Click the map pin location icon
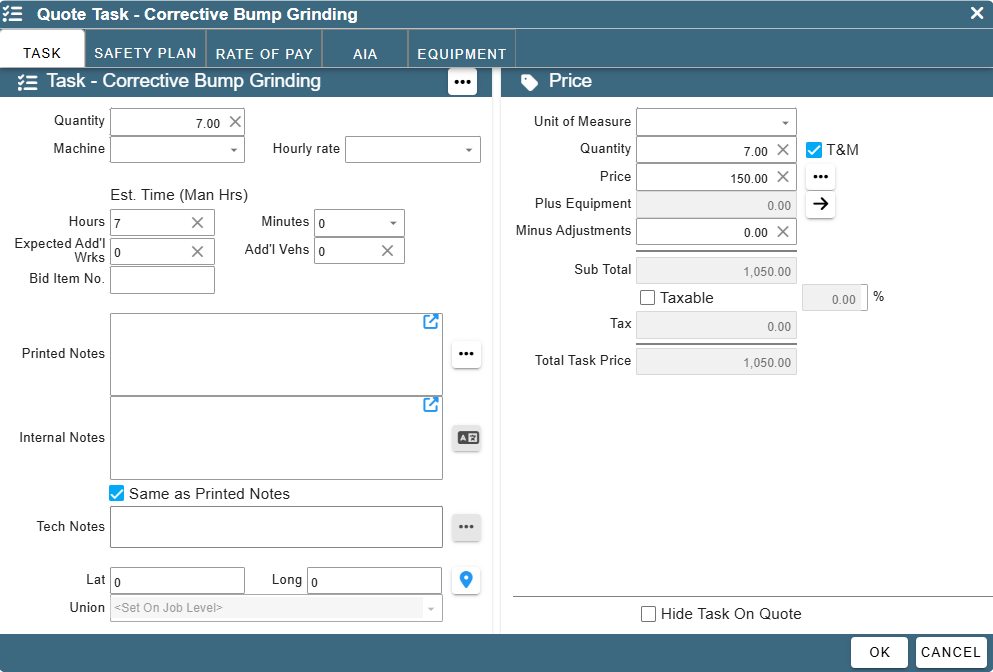 (466, 580)
